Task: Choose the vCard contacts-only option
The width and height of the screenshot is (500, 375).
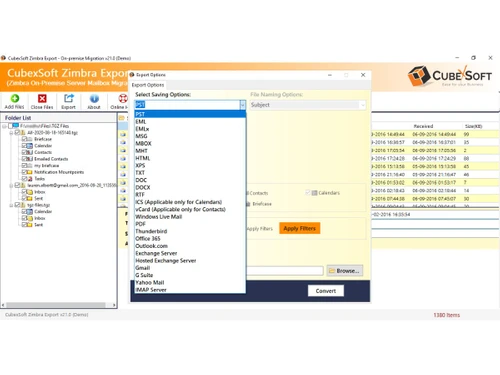Action: (190, 209)
